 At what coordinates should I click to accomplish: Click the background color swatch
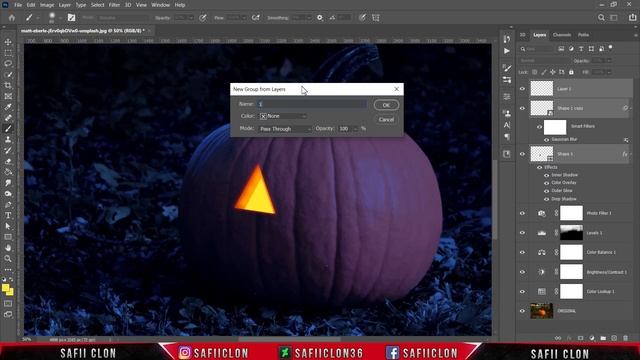10,292
